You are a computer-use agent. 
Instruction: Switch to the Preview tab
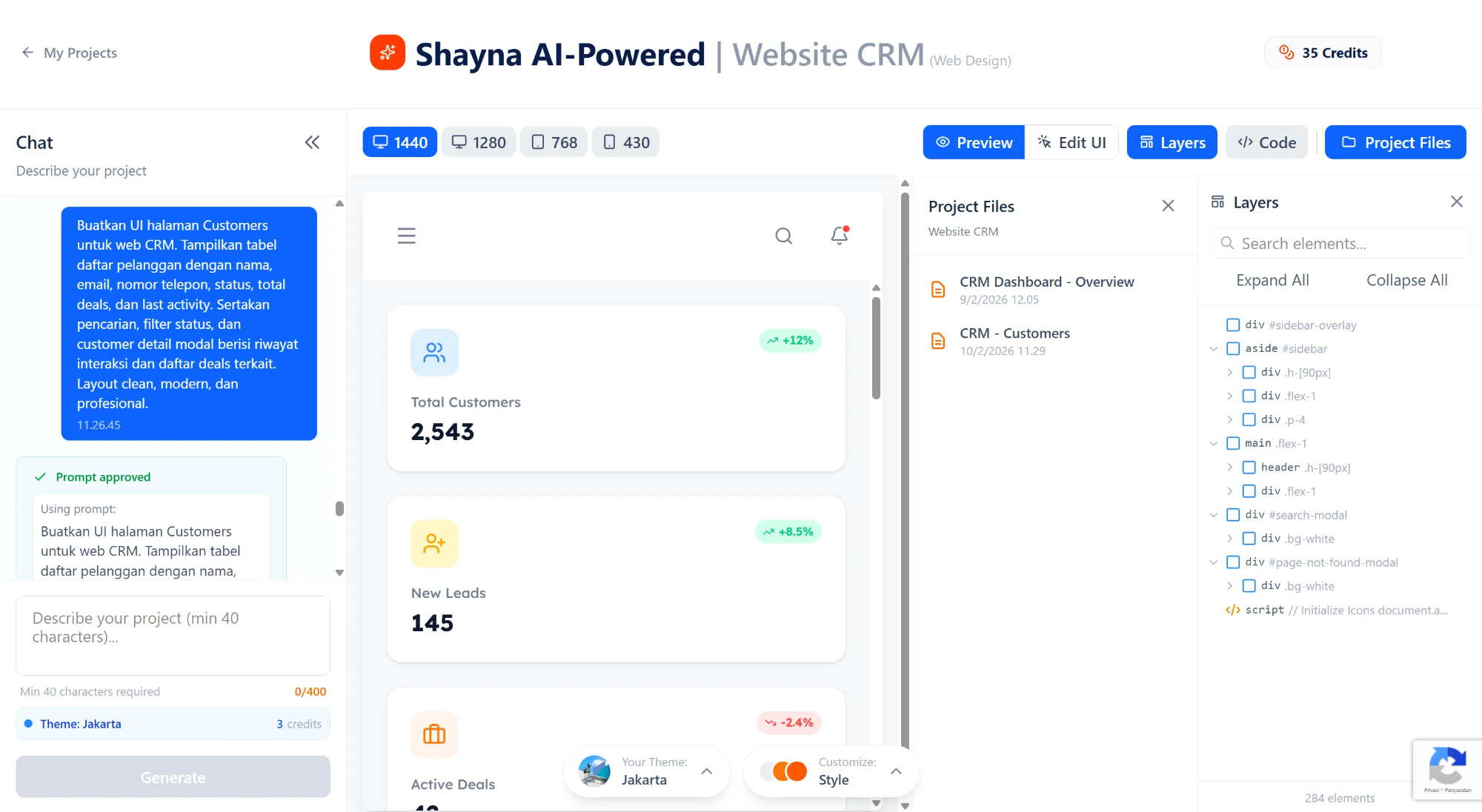coord(973,142)
